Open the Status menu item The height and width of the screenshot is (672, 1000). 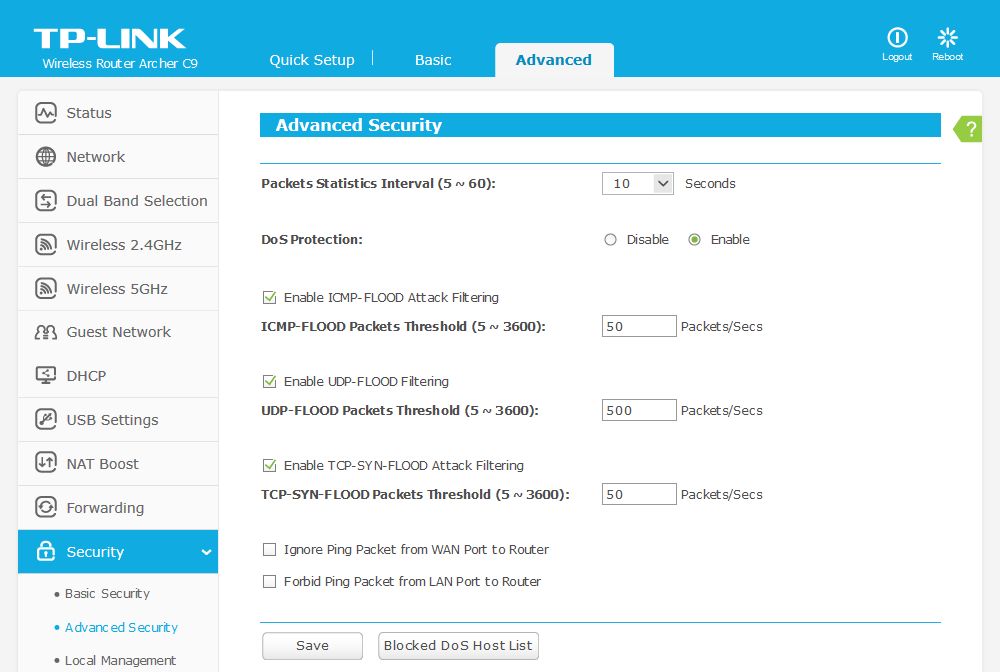click(x=118, y=113)
